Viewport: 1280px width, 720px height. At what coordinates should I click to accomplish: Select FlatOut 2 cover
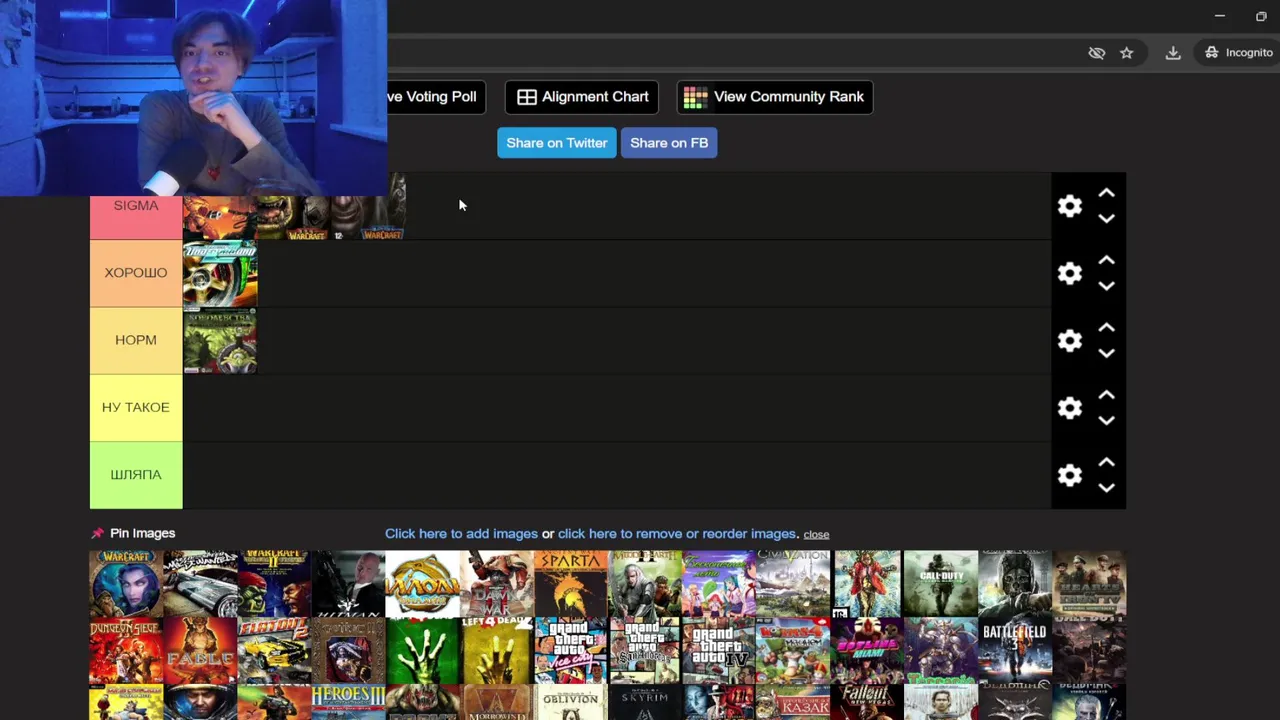coord(274,650)
